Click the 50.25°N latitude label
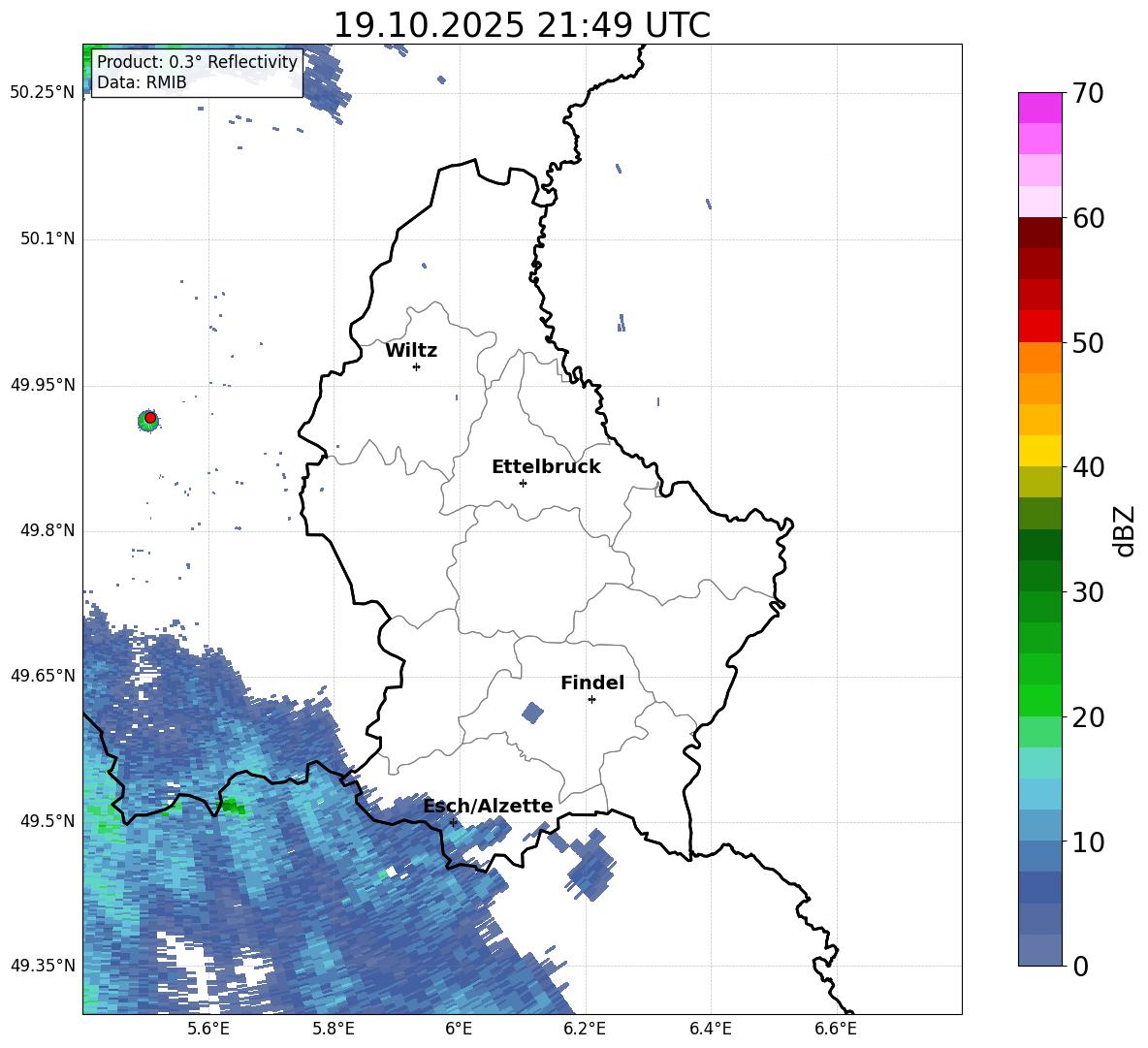 43,93
